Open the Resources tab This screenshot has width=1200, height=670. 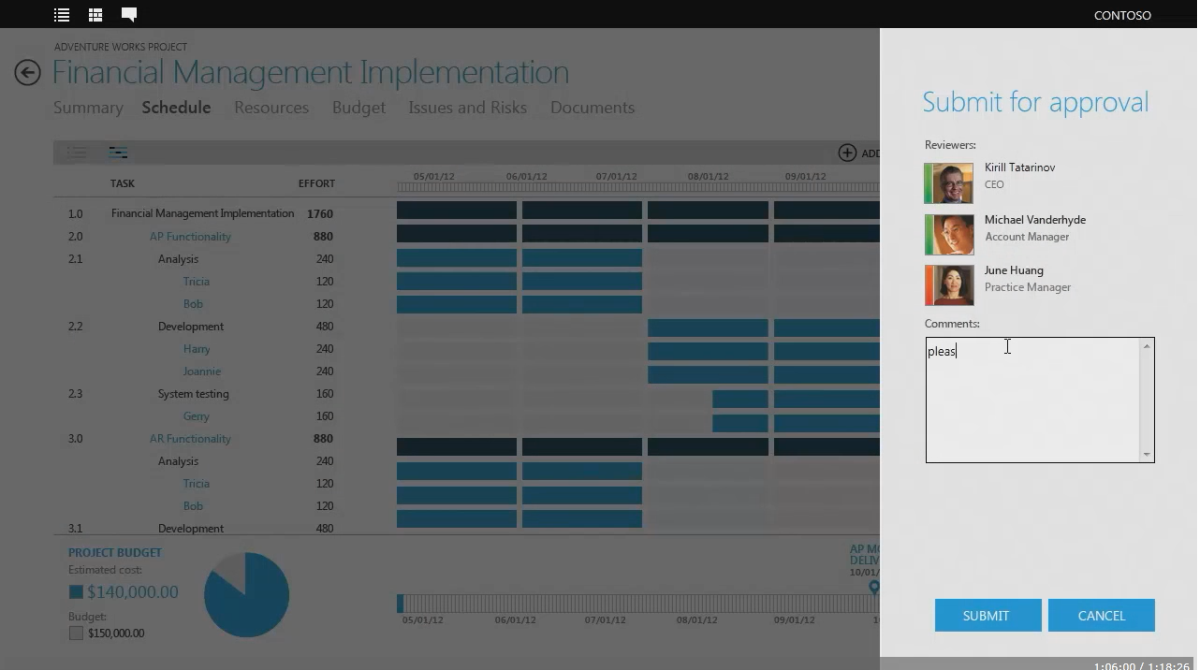(271, 108)
